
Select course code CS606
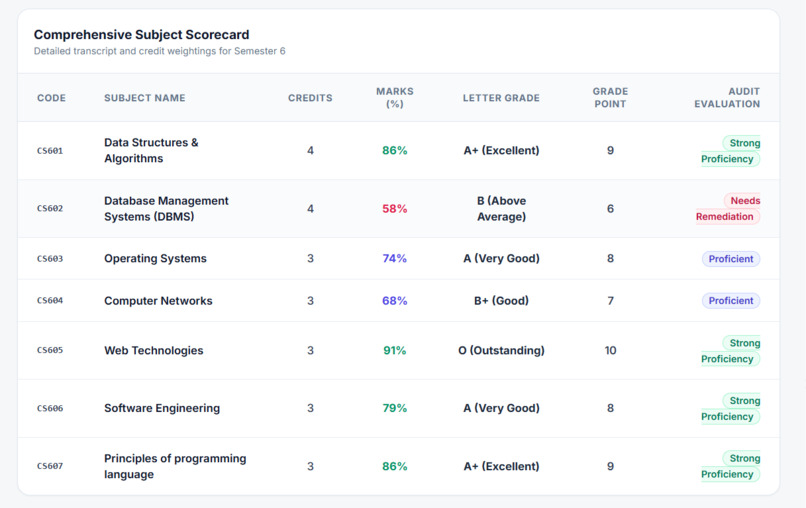[50, 408]
